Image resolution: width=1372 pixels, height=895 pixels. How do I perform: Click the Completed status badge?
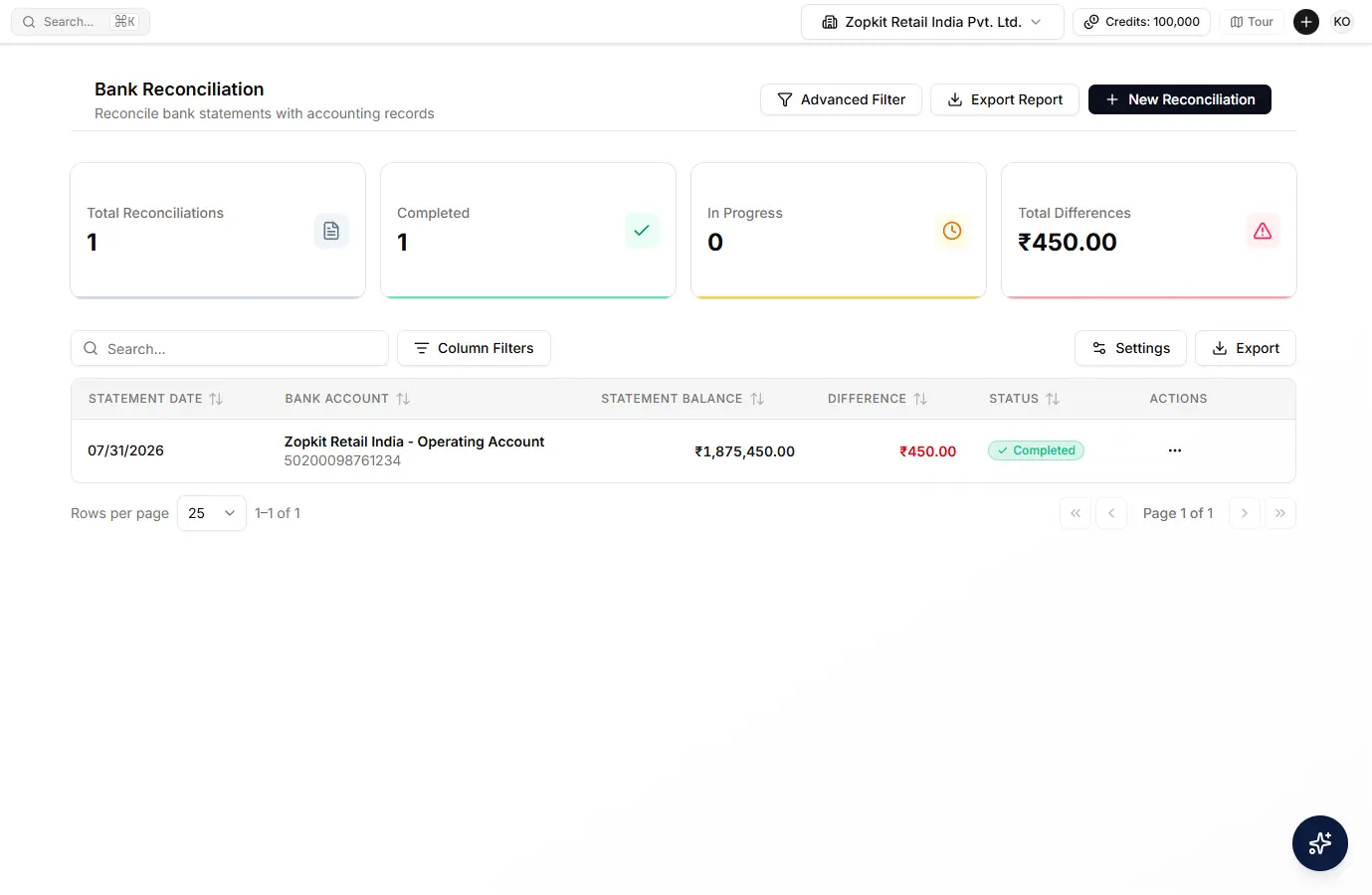point(1036,450)
